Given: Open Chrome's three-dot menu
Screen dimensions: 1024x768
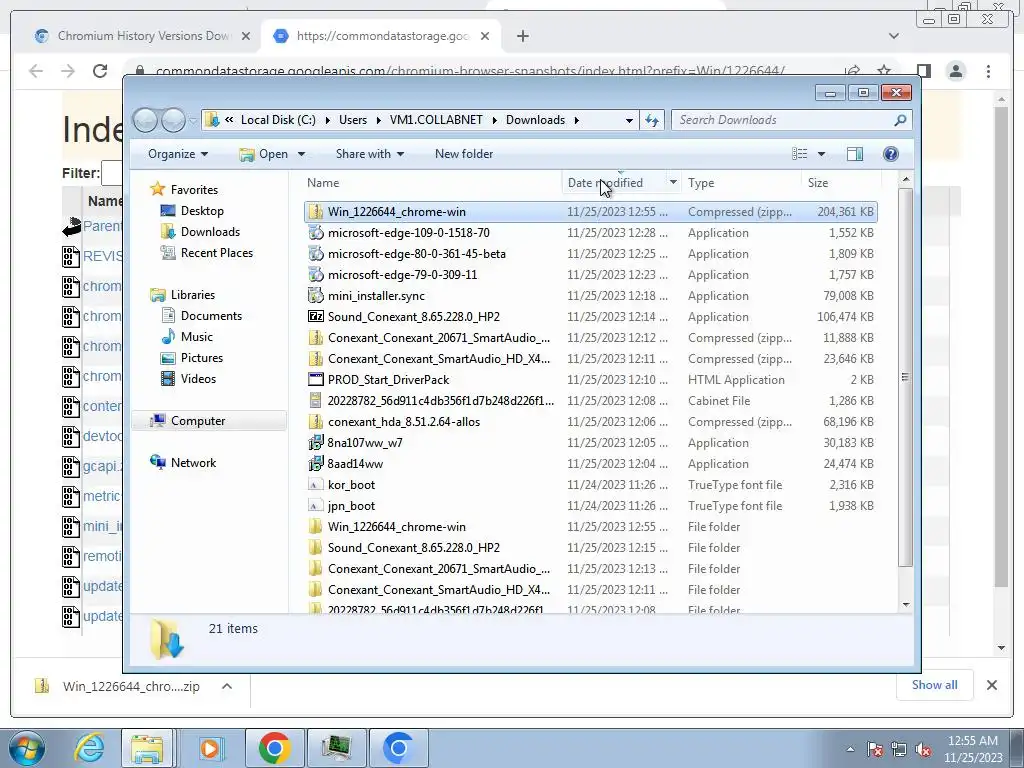Looking at the screenshot, I should [988, 71].
